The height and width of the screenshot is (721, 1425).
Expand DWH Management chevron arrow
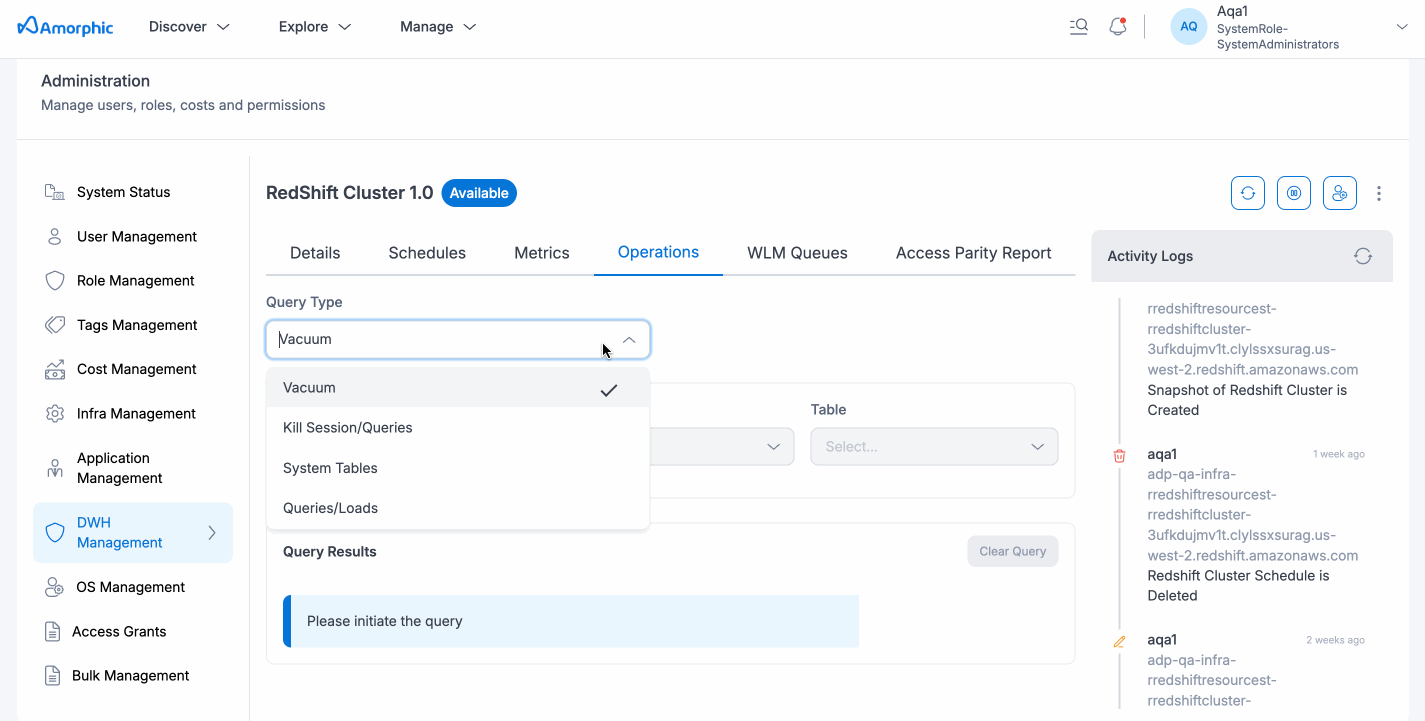click(212, 533)
